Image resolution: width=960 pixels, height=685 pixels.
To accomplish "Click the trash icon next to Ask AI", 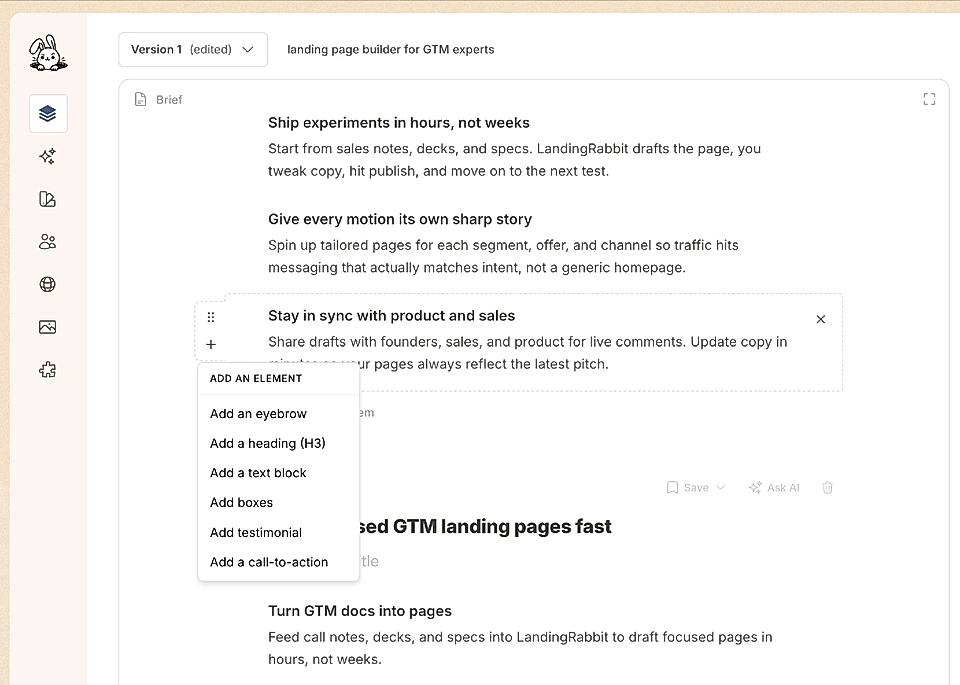I will click(x=827, y=487).
